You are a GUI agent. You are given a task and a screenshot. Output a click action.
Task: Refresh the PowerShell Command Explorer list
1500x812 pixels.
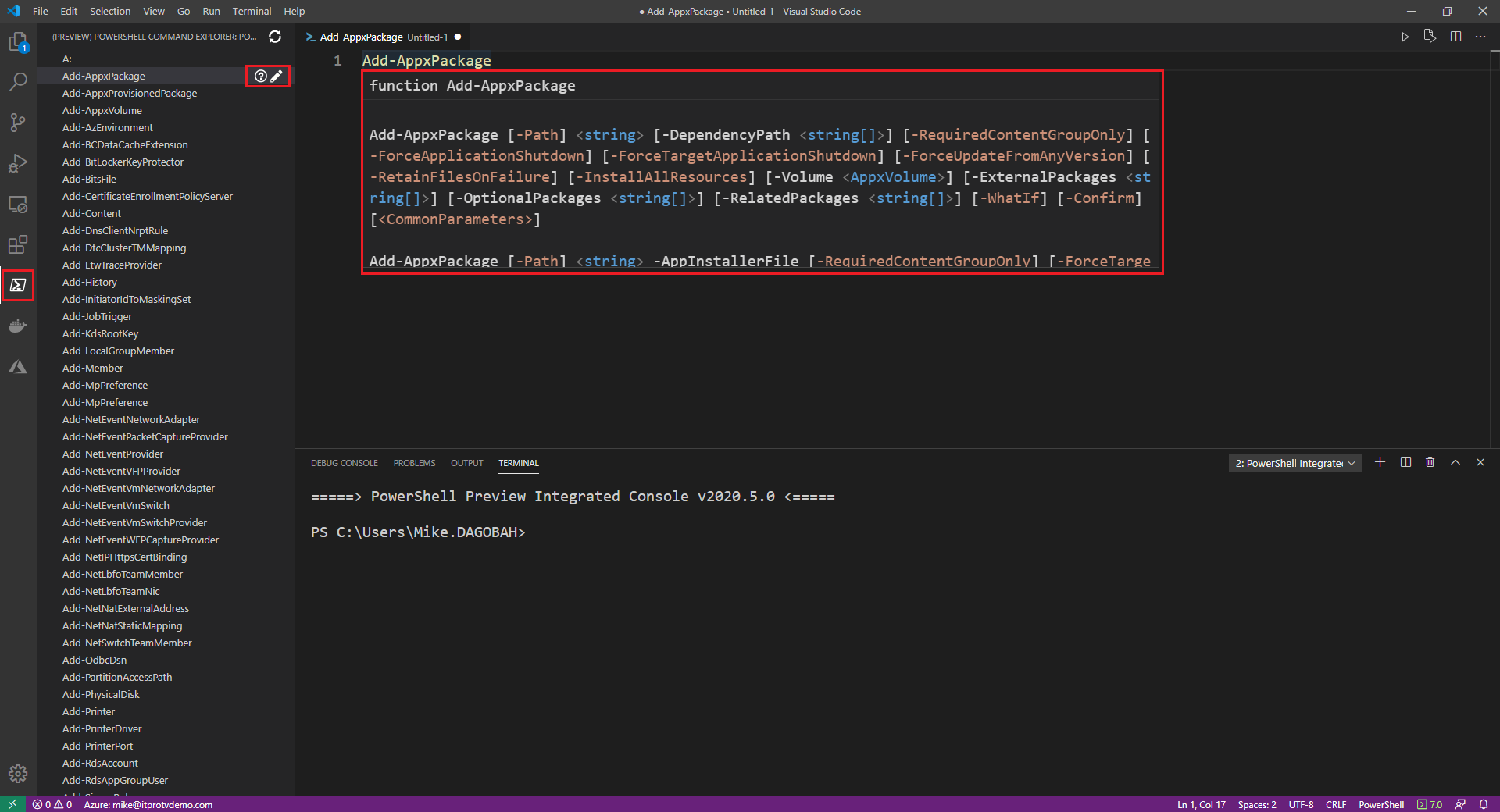[275, 37]
